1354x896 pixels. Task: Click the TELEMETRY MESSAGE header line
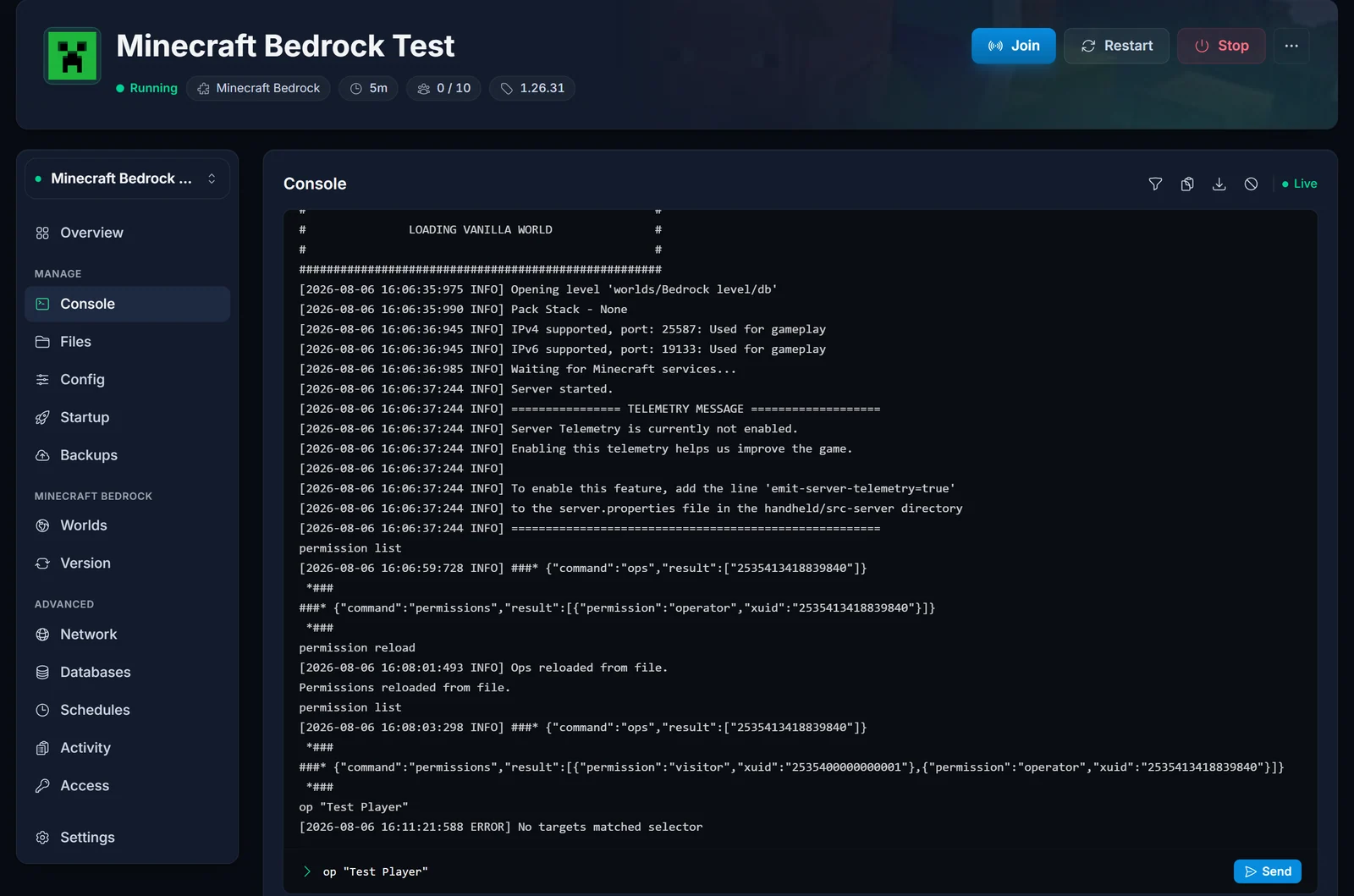point(590,410)
